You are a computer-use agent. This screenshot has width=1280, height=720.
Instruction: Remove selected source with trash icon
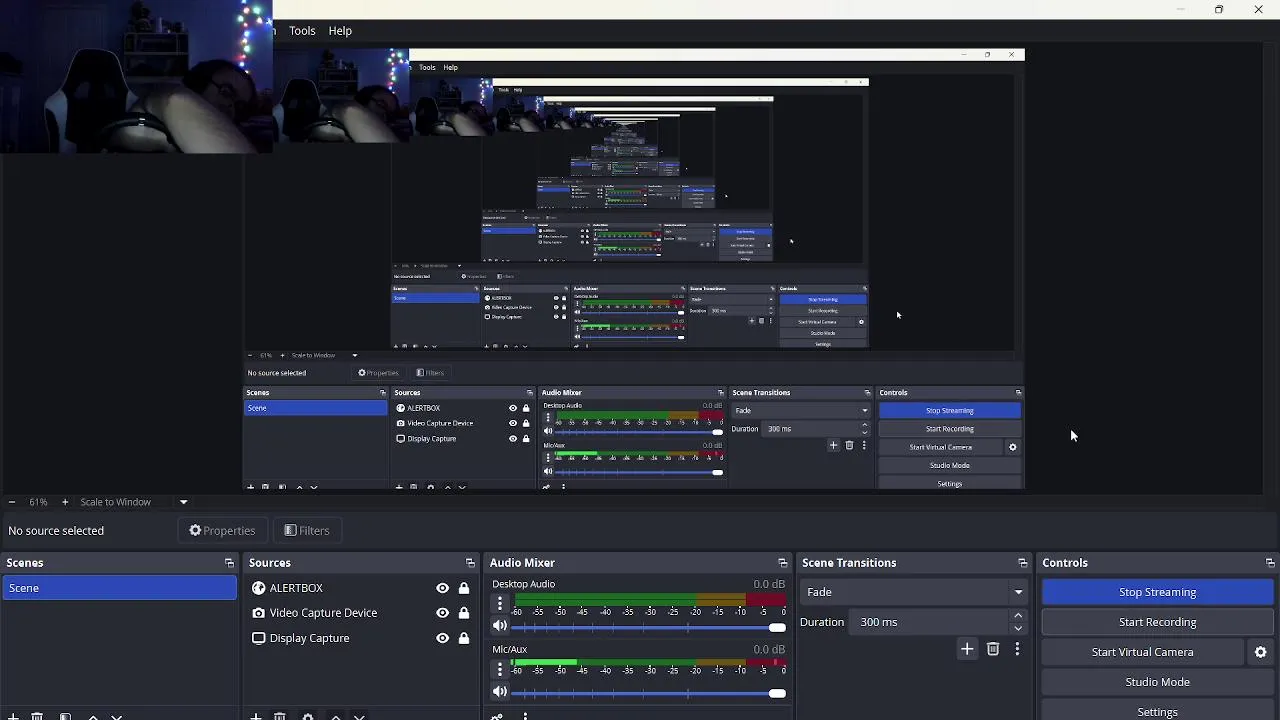click(280, 716)
